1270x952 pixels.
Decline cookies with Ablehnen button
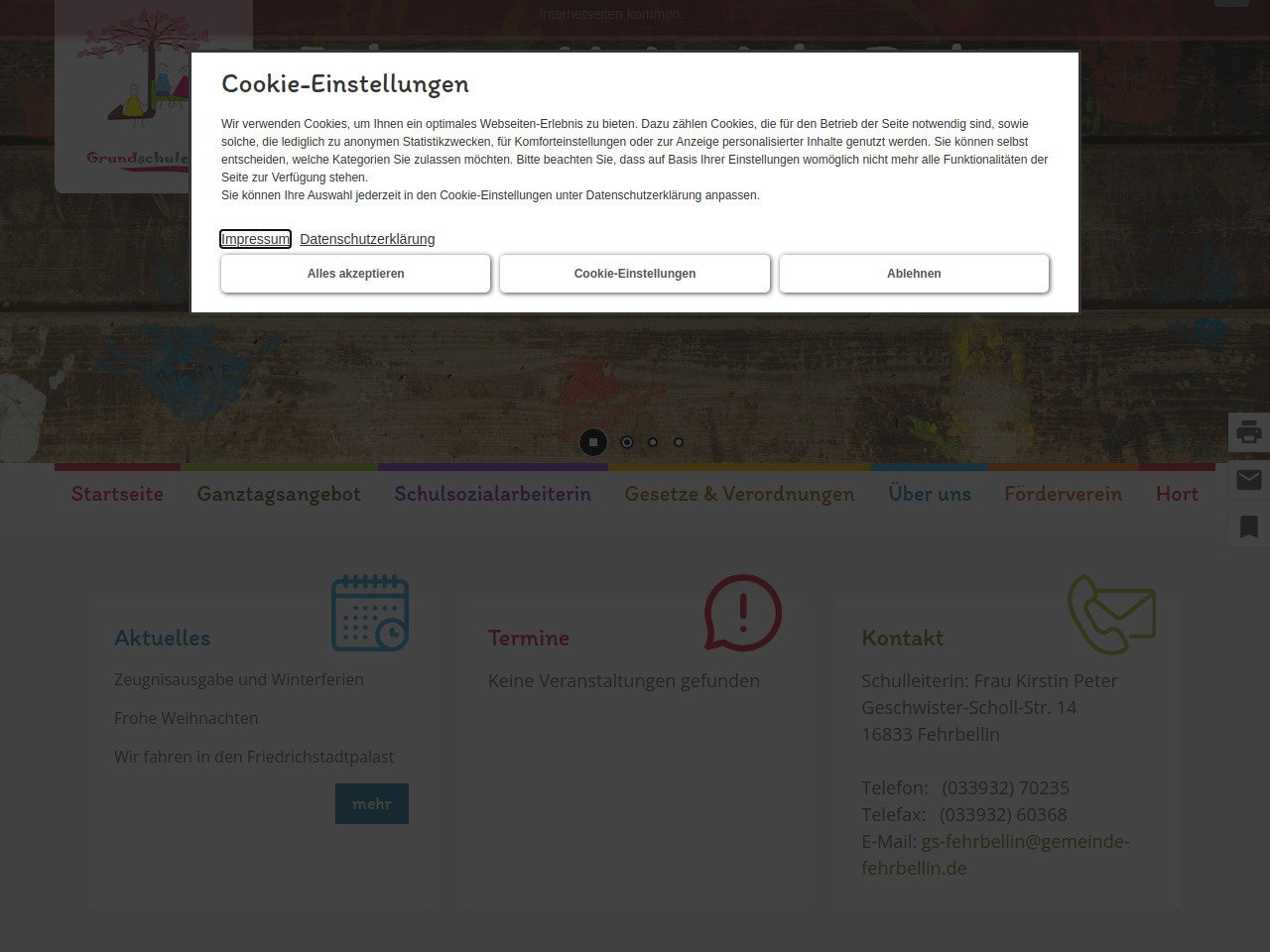tap(914, 274)
